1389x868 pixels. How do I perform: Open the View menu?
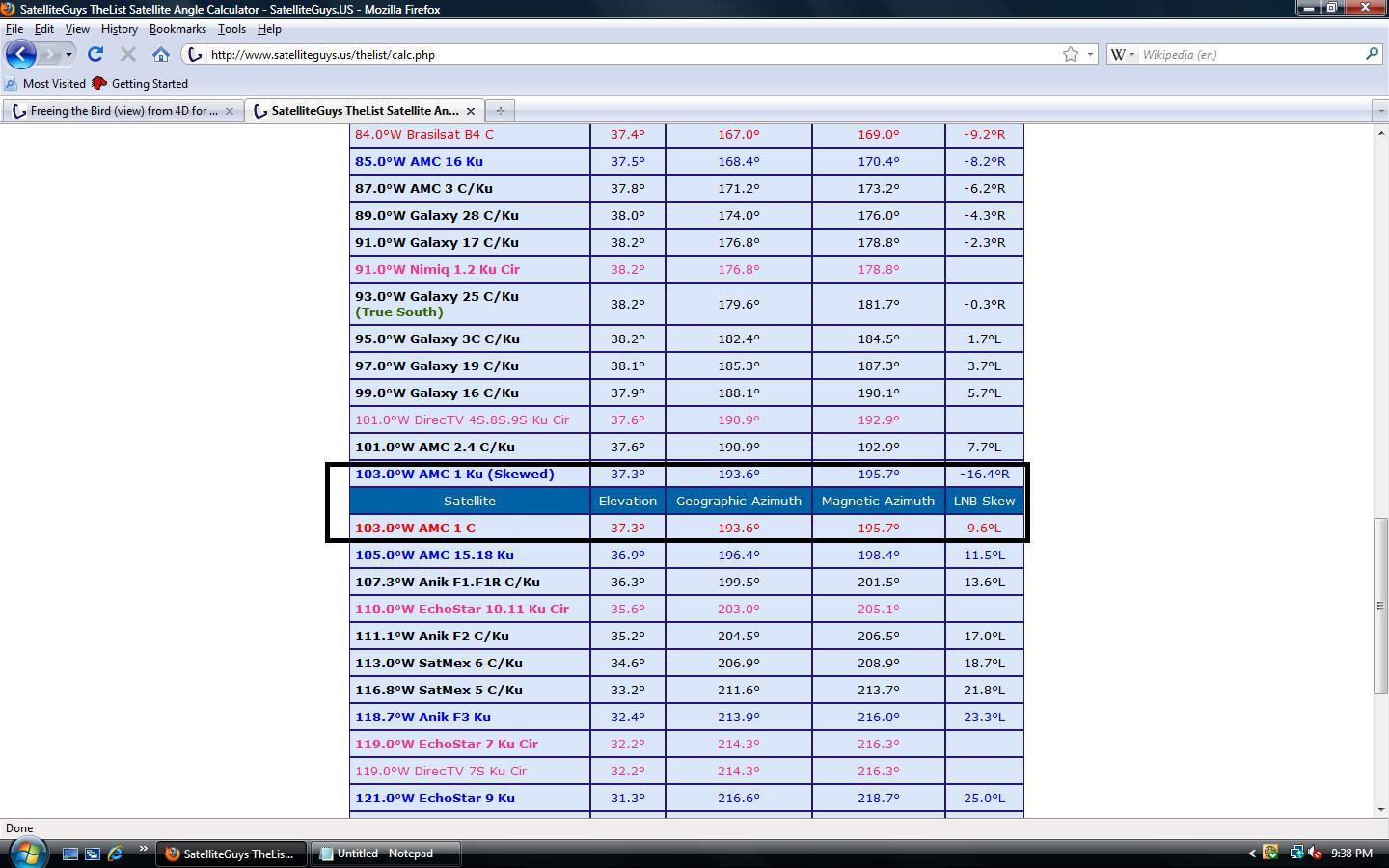(77, 29)
